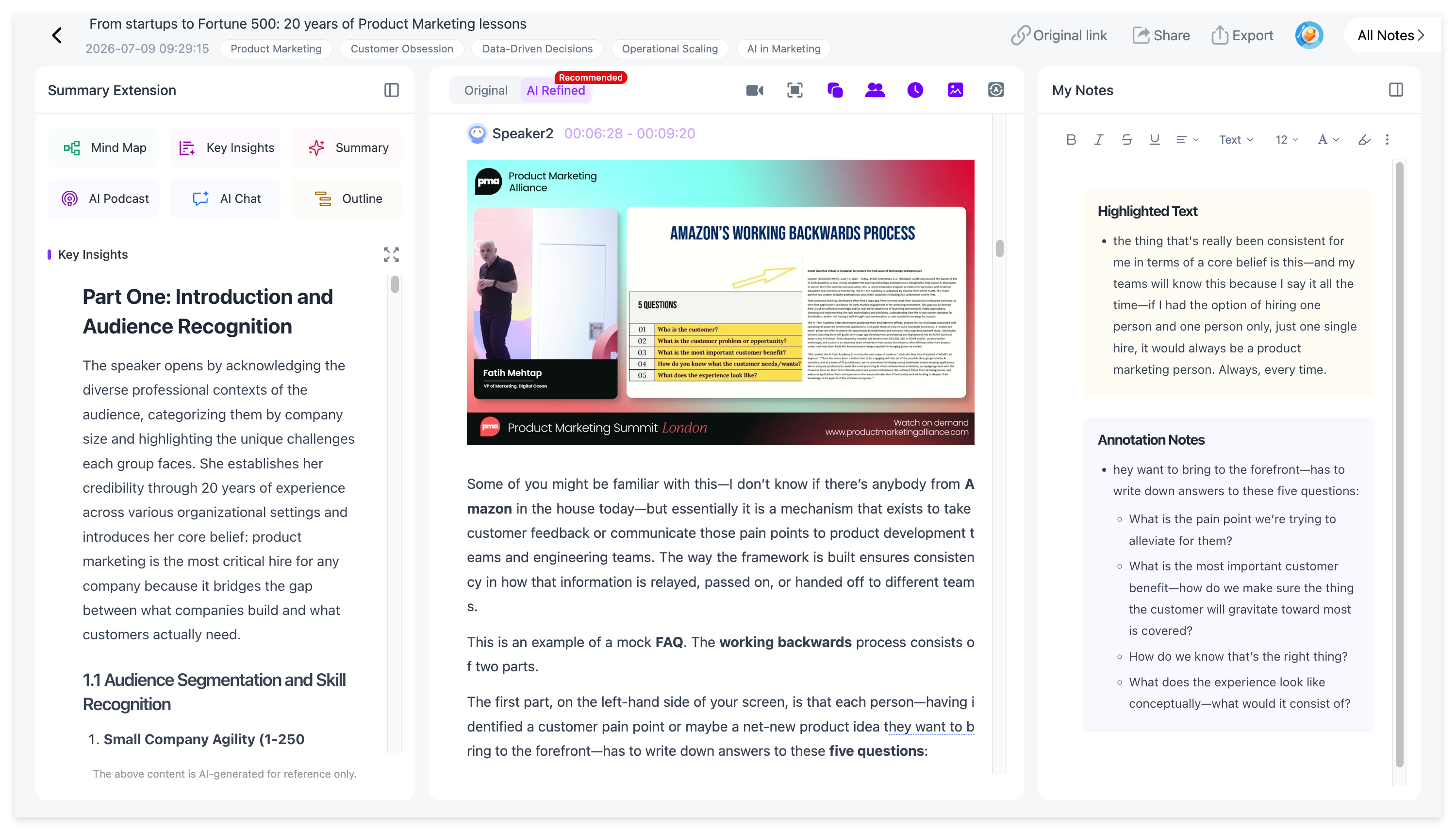Image resolution: width=1456 pixels, height=832 pixels.
Task: Click the AI auto-refine icon
Action: click(995, 90)
